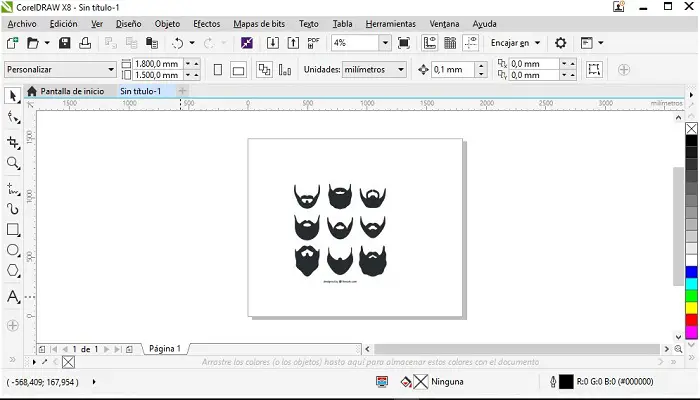
Task: Set page to Portrait orientation
Action: [x=218, y=70]
